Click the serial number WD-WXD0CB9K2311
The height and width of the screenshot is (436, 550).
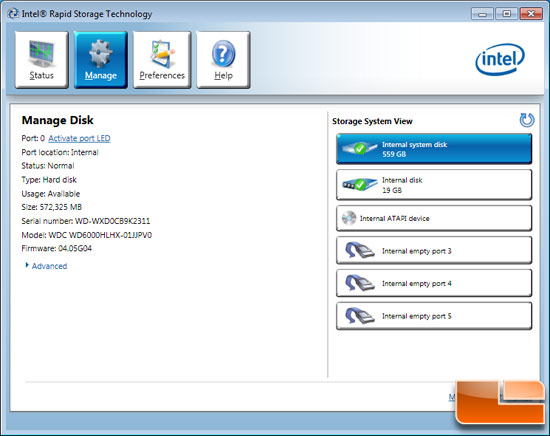[x=113, y=221]
